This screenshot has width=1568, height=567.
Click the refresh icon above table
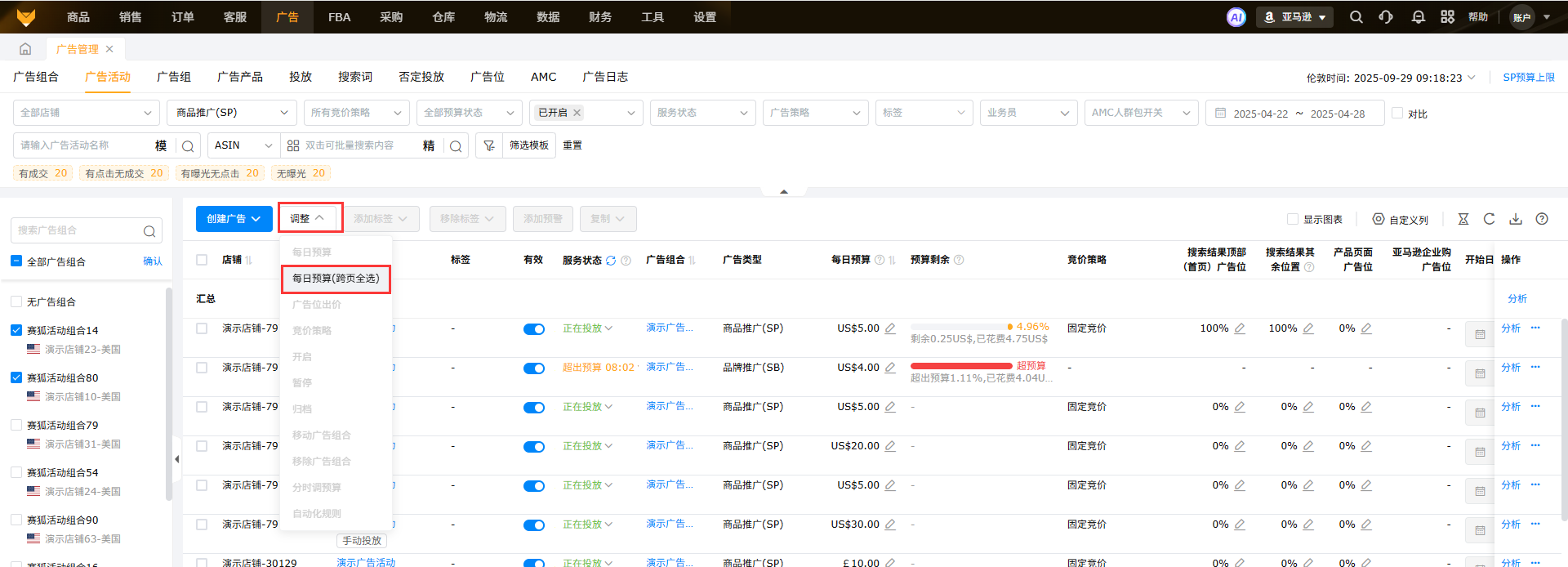[x=1489, y=219]
